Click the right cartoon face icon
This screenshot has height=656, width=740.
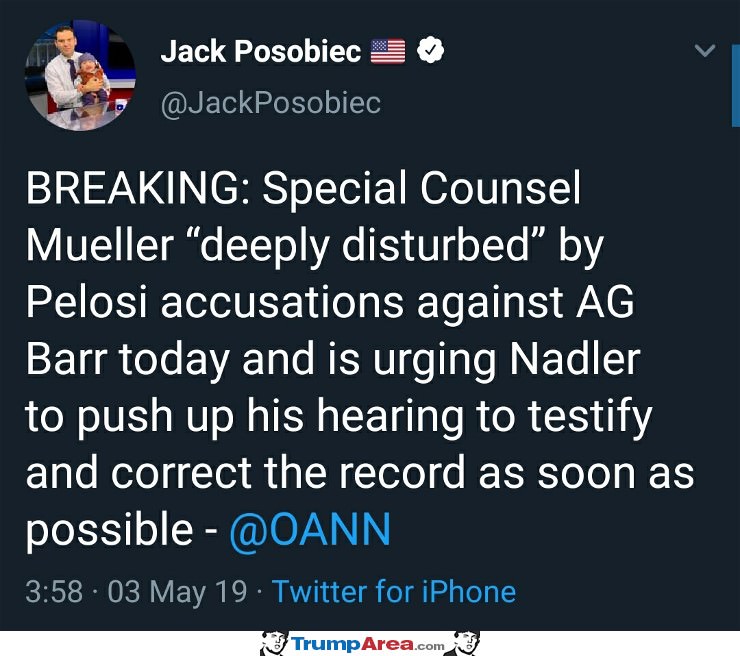tap(466, 643)
